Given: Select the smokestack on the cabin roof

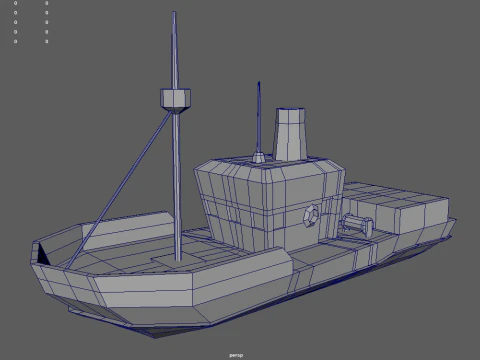Looking at the screenshot, I should coord(290,134).
